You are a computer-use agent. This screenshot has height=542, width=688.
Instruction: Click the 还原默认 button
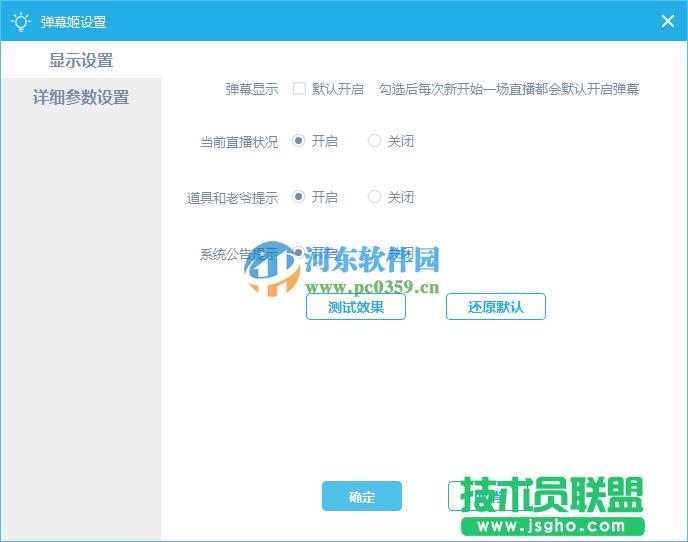[x=495, y=307]
